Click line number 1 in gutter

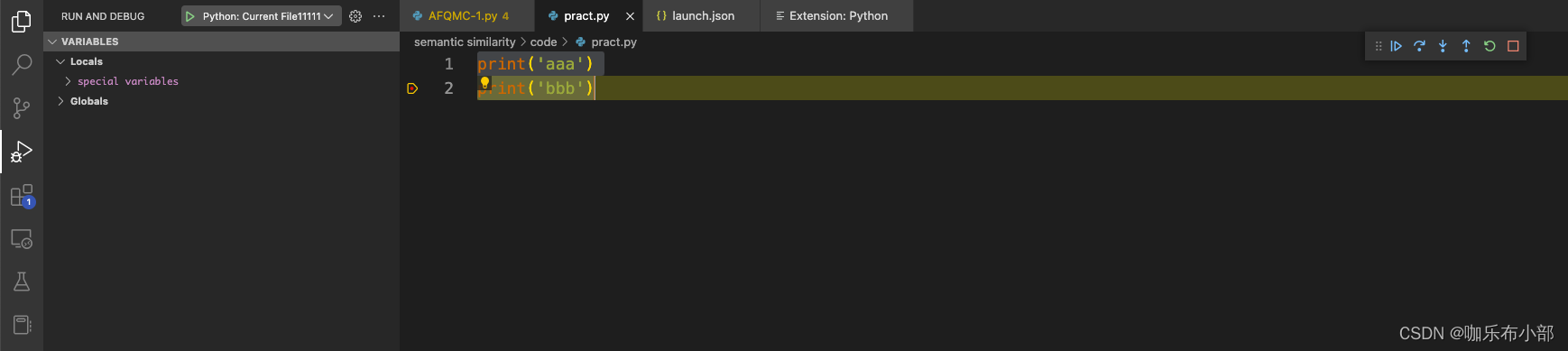coord(448,64)
